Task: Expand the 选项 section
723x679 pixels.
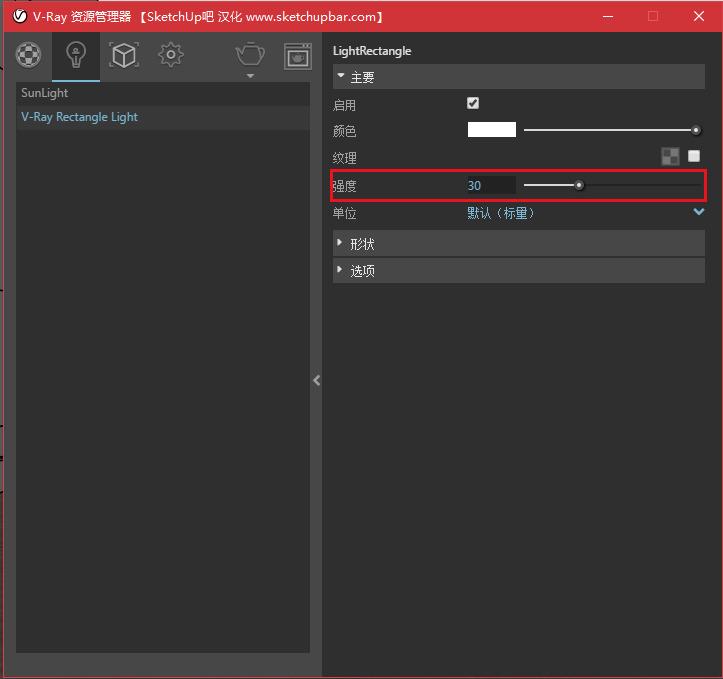Action: (x=519, y=271)
